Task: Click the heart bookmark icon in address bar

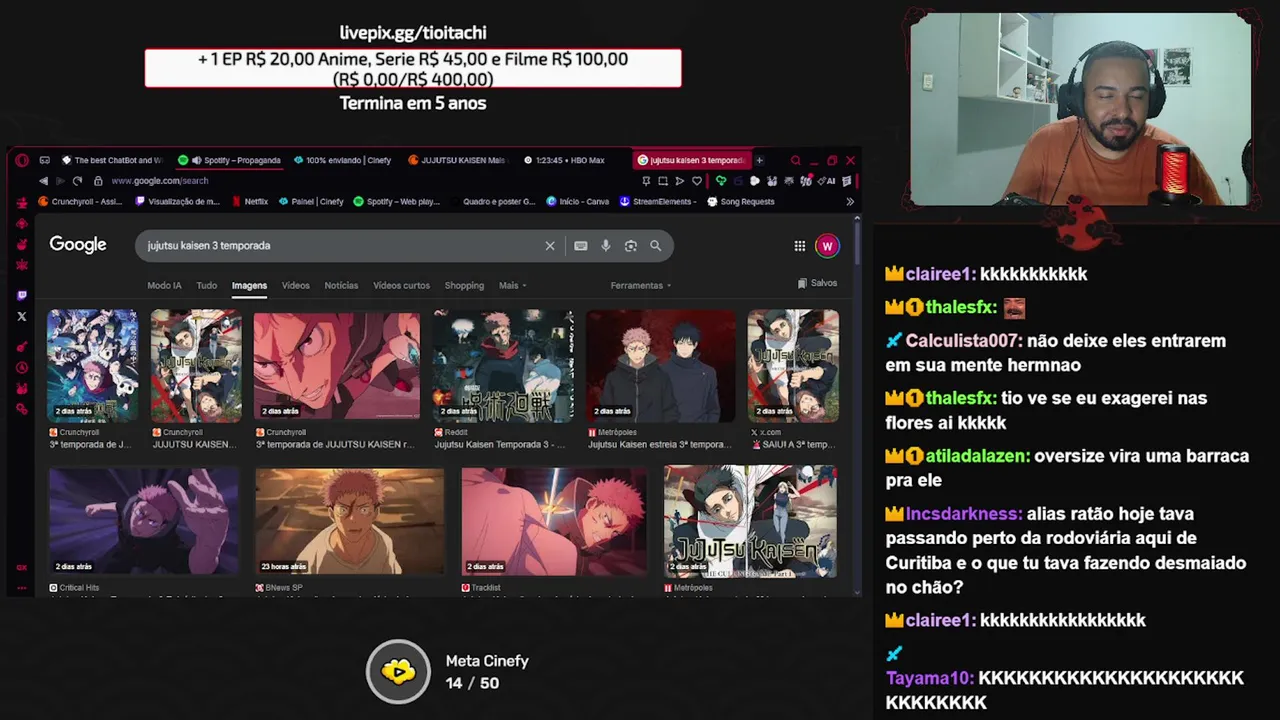Action: (x=697, y=181)
